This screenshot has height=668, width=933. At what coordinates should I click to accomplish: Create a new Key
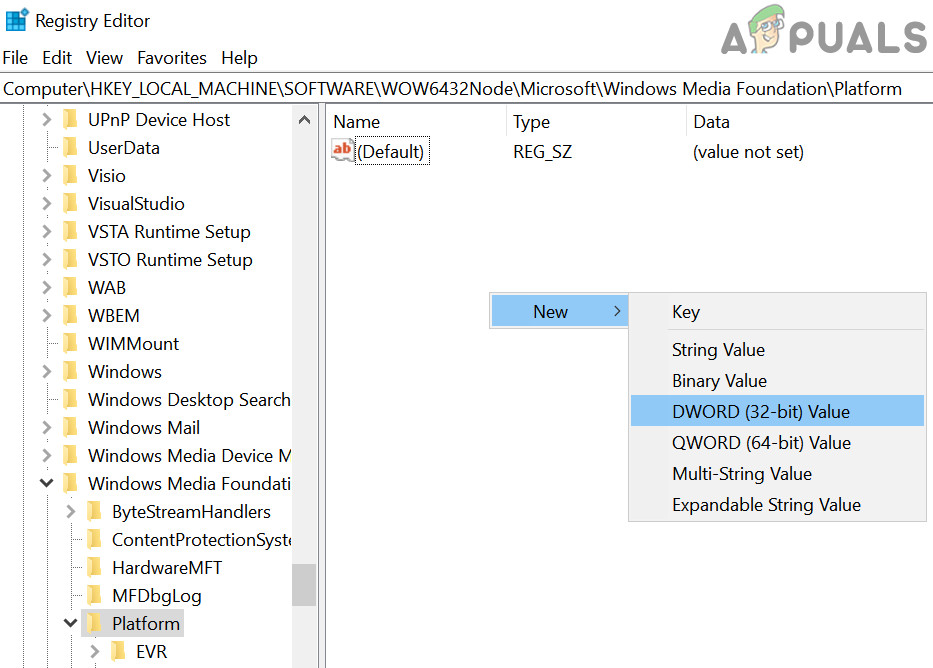point(777,312)
